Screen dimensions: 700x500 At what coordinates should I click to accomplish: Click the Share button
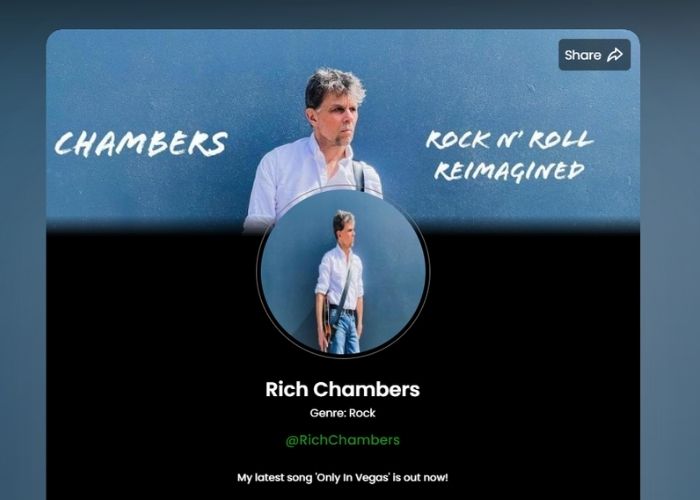[594, 55]
